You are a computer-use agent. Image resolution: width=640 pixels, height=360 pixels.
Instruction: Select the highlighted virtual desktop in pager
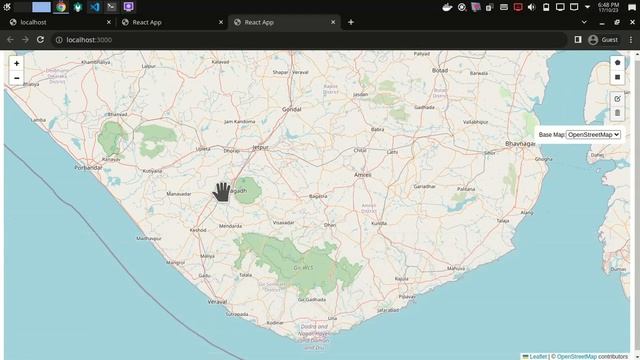tap(41, 7)
